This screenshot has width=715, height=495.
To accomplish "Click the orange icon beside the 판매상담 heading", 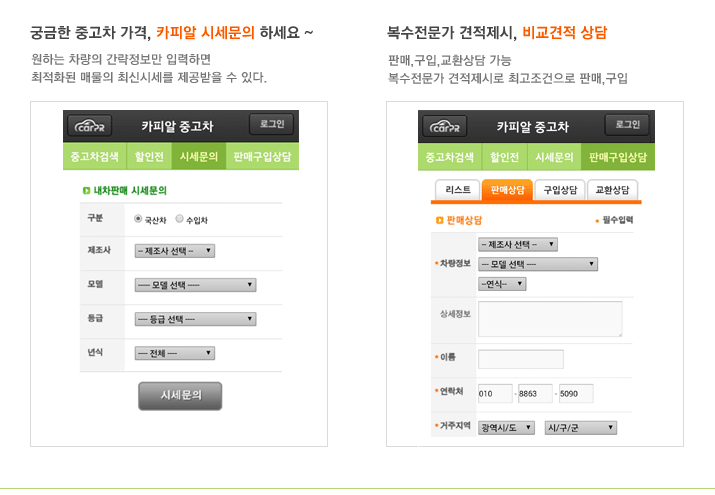I will point(439,219).
